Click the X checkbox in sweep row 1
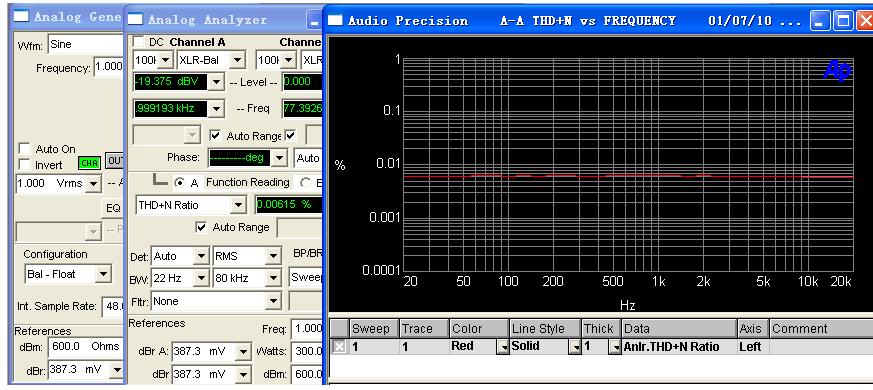Viewport: 873px width, 390px height. pos(339,347)
